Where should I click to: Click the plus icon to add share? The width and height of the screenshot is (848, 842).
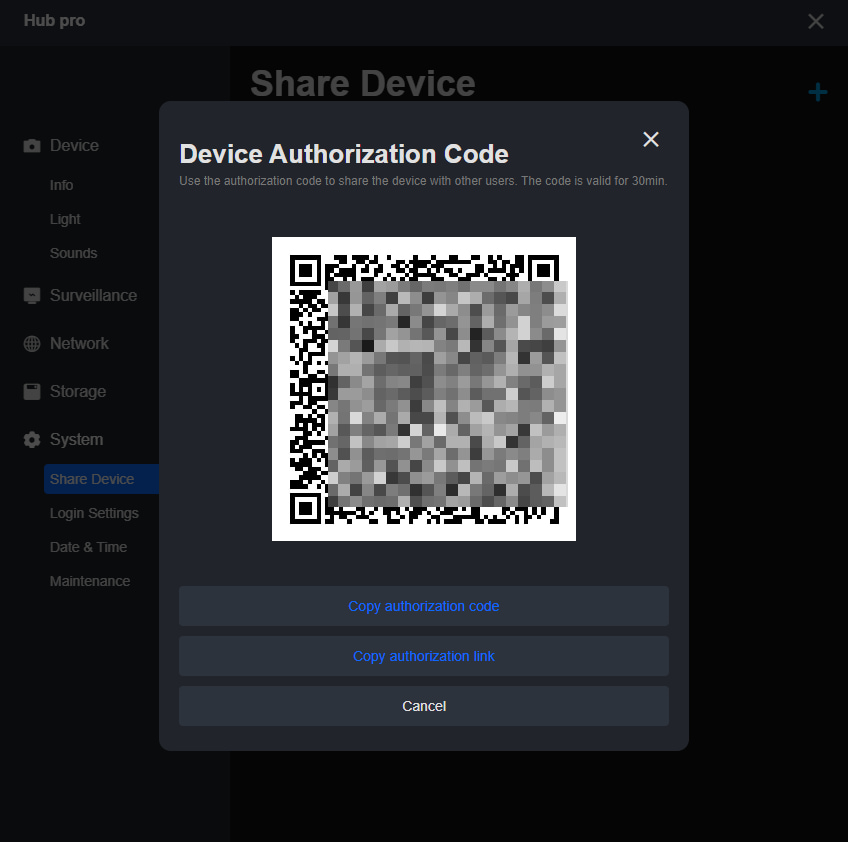click(x=818, y=92)
